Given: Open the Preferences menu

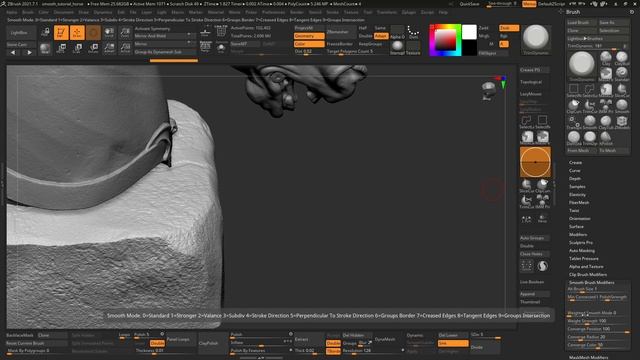Looking at the screenshot, I should point(273,12).
